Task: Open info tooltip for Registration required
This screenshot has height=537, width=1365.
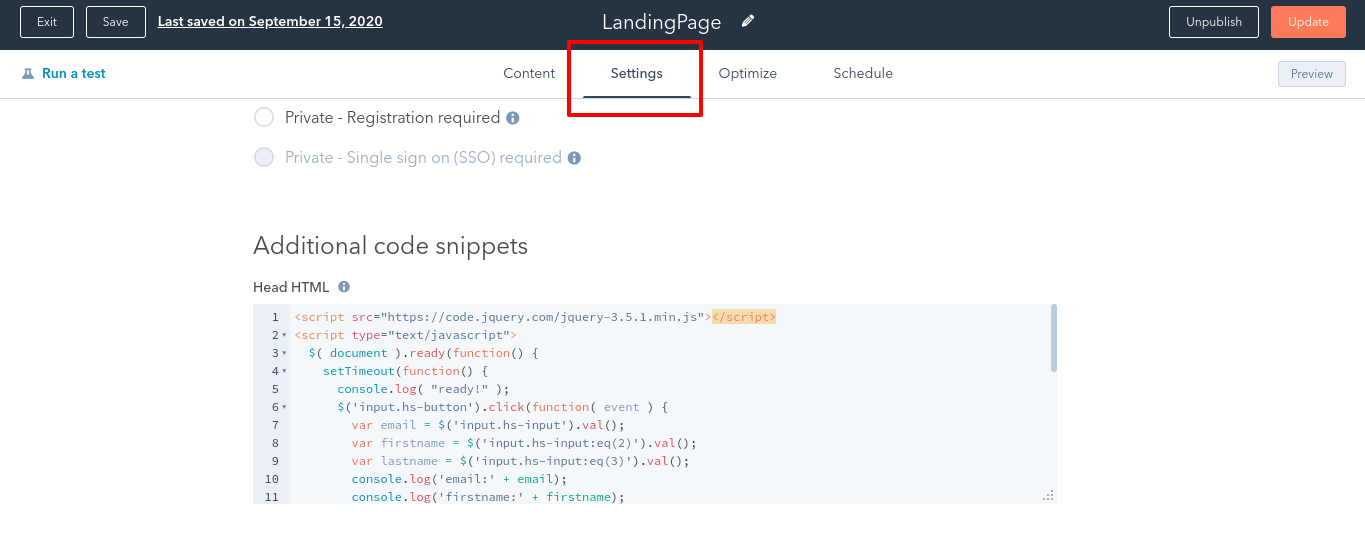Action: point(513,118)
